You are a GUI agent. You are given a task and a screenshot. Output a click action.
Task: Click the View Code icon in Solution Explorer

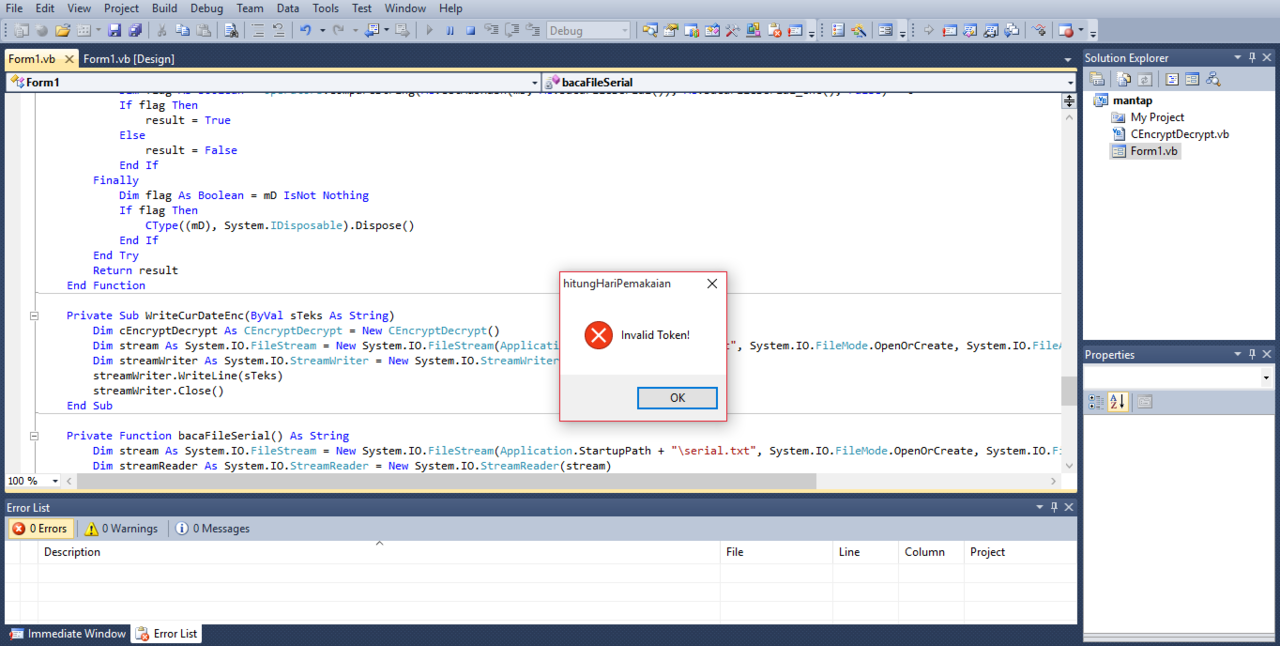point(1171,79)
